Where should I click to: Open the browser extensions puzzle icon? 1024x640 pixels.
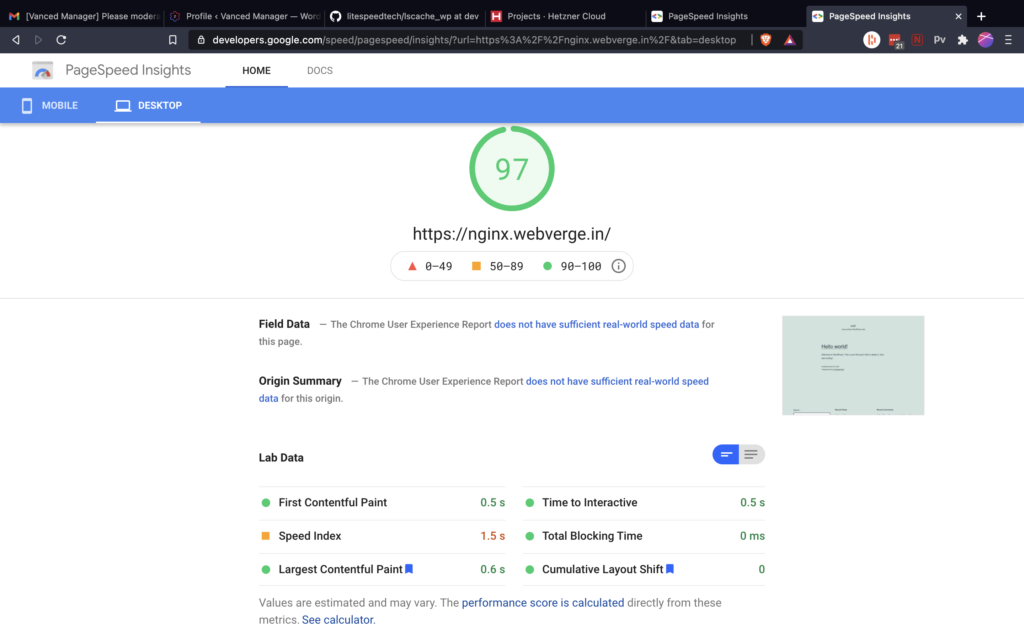pyautogui.click(x=963, y=40)
